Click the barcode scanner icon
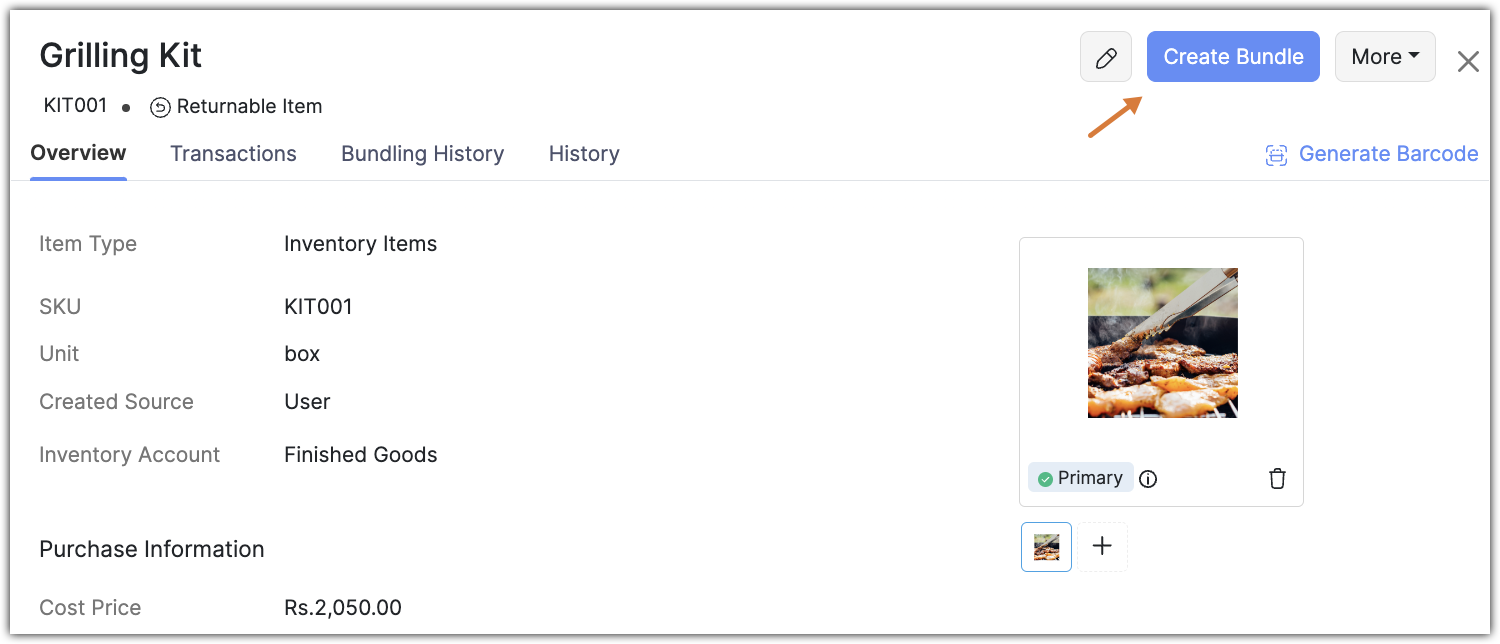1500x644 pixels. pos(1276,155)
